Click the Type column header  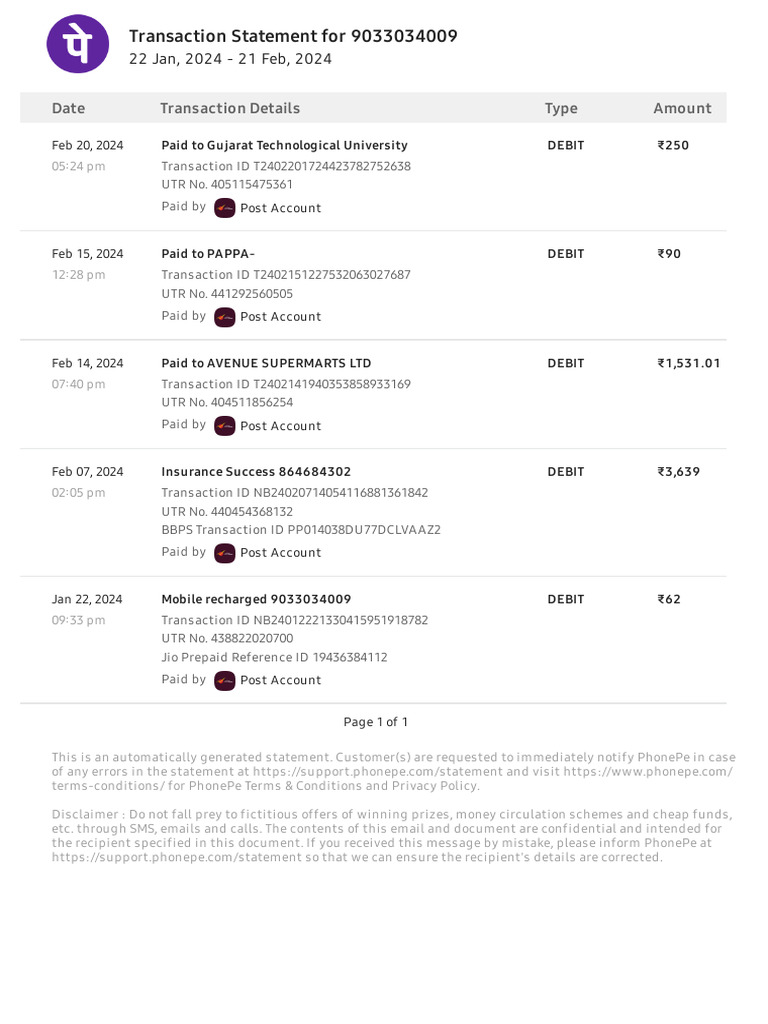(561, 108)
